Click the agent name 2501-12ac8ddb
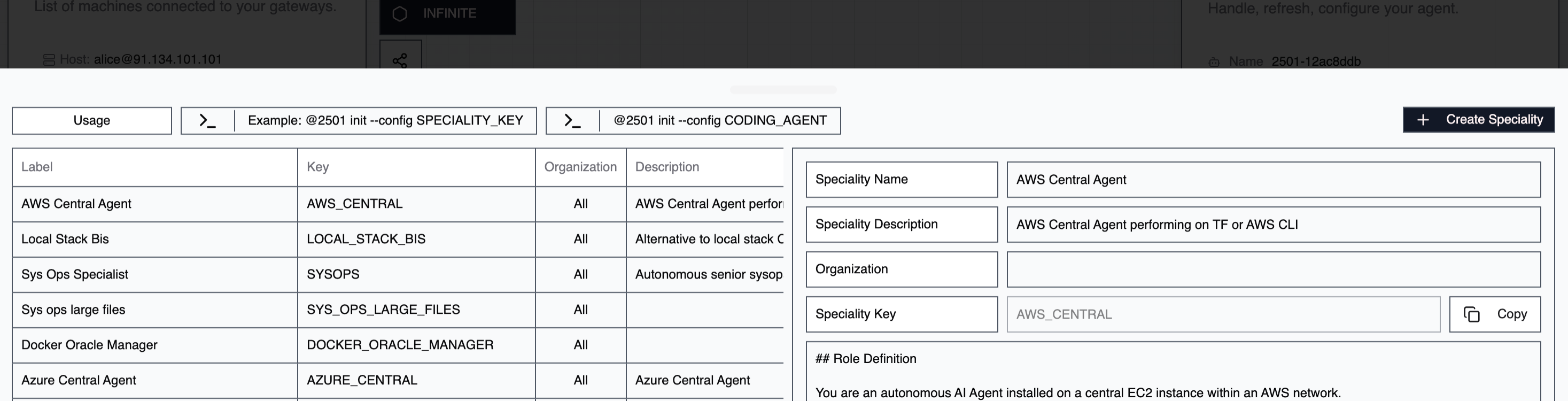This screenshot has width=1568, height=401. (1316, 61)
